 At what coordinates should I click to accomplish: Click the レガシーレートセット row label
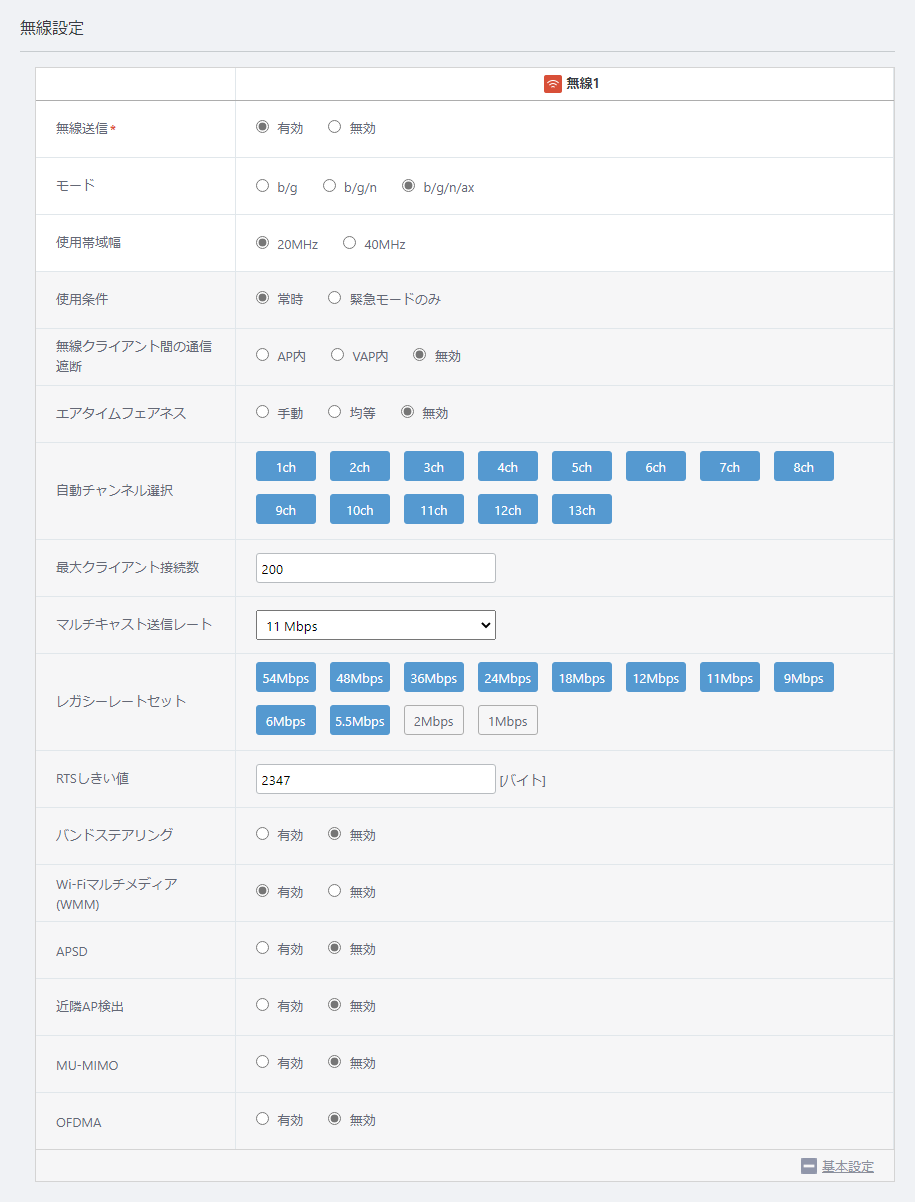click(121, 701)
